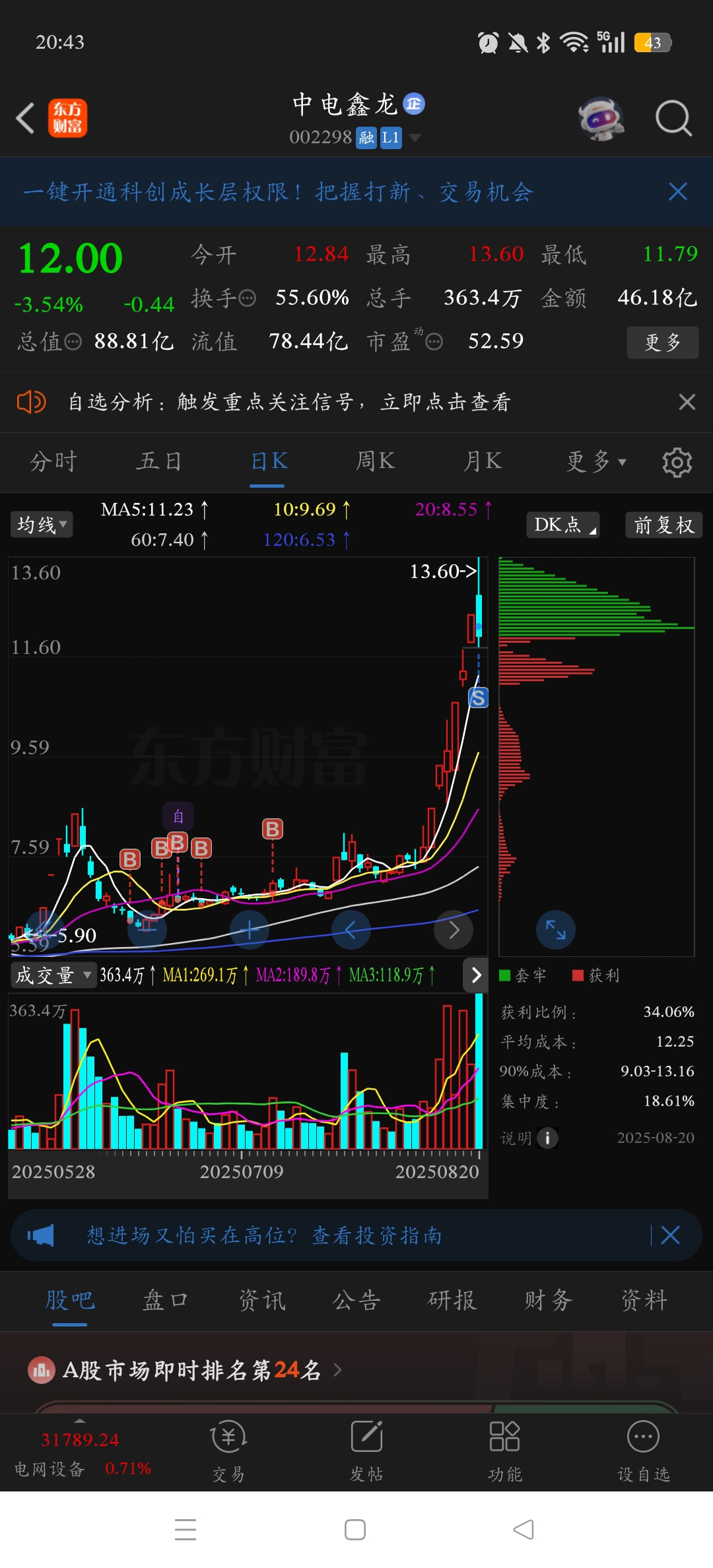This screenshot has height=1568, width=713.
Task: Switch to 资料 tab
Action: click(644, 1300)
